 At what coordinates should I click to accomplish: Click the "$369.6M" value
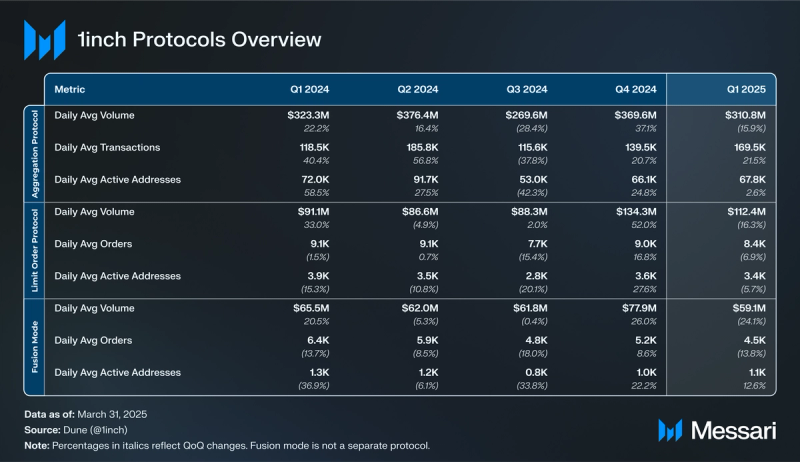[635, 115]
